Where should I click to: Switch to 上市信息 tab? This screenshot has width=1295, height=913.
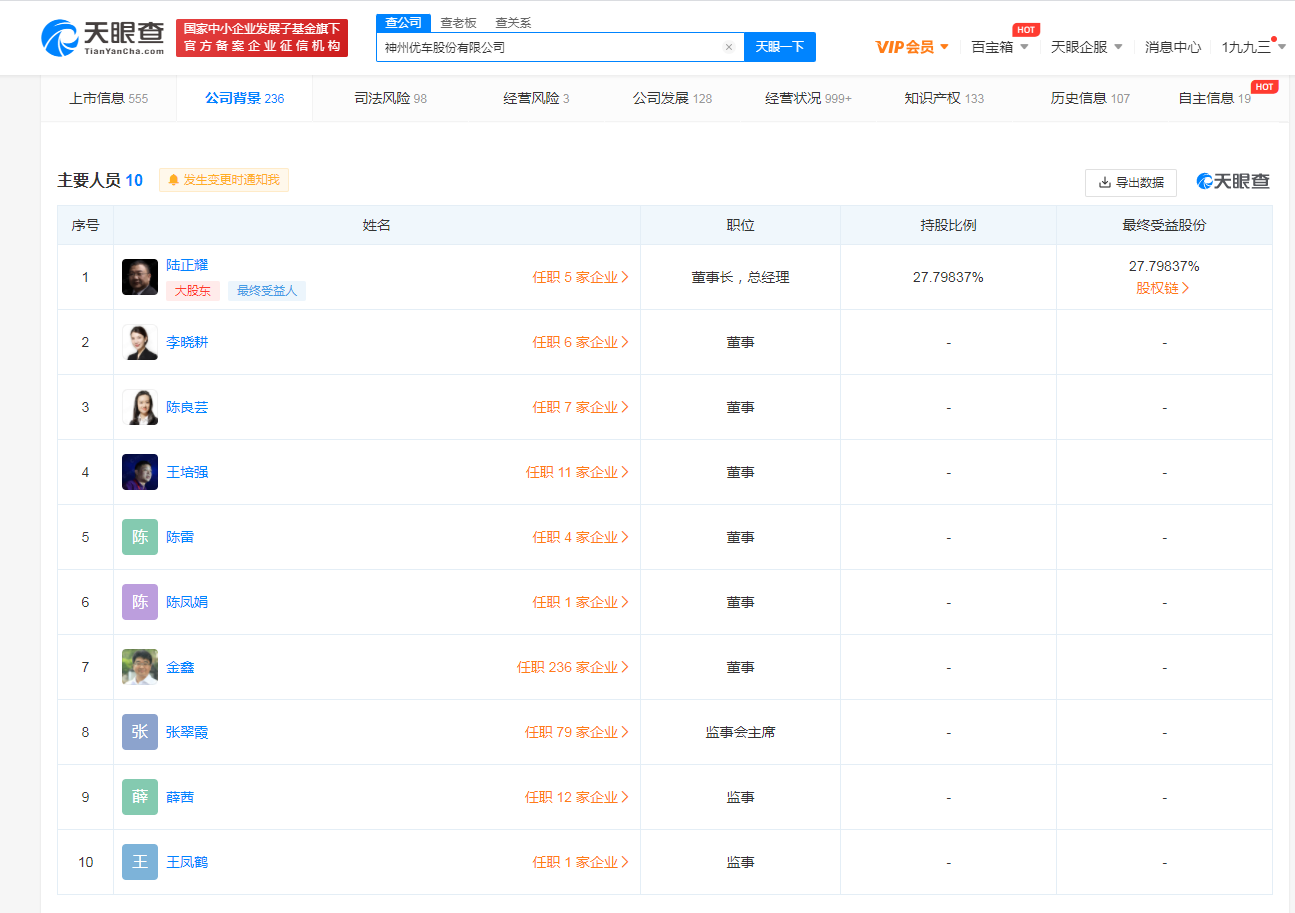pyautogui.click(x=108, y=98)
